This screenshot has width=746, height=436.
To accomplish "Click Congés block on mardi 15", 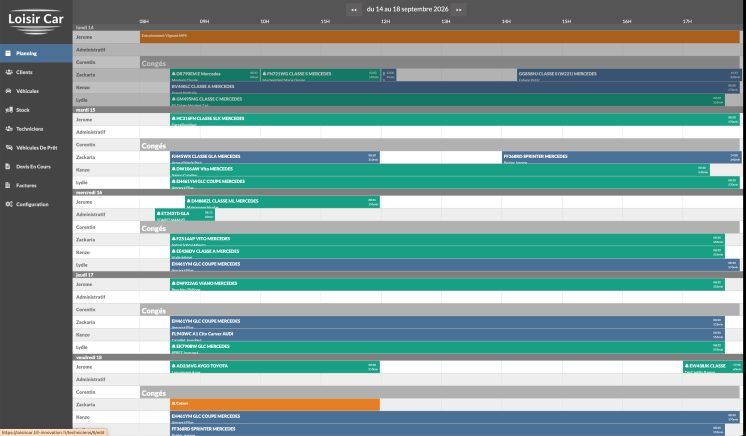I will [x=440, y=145].
